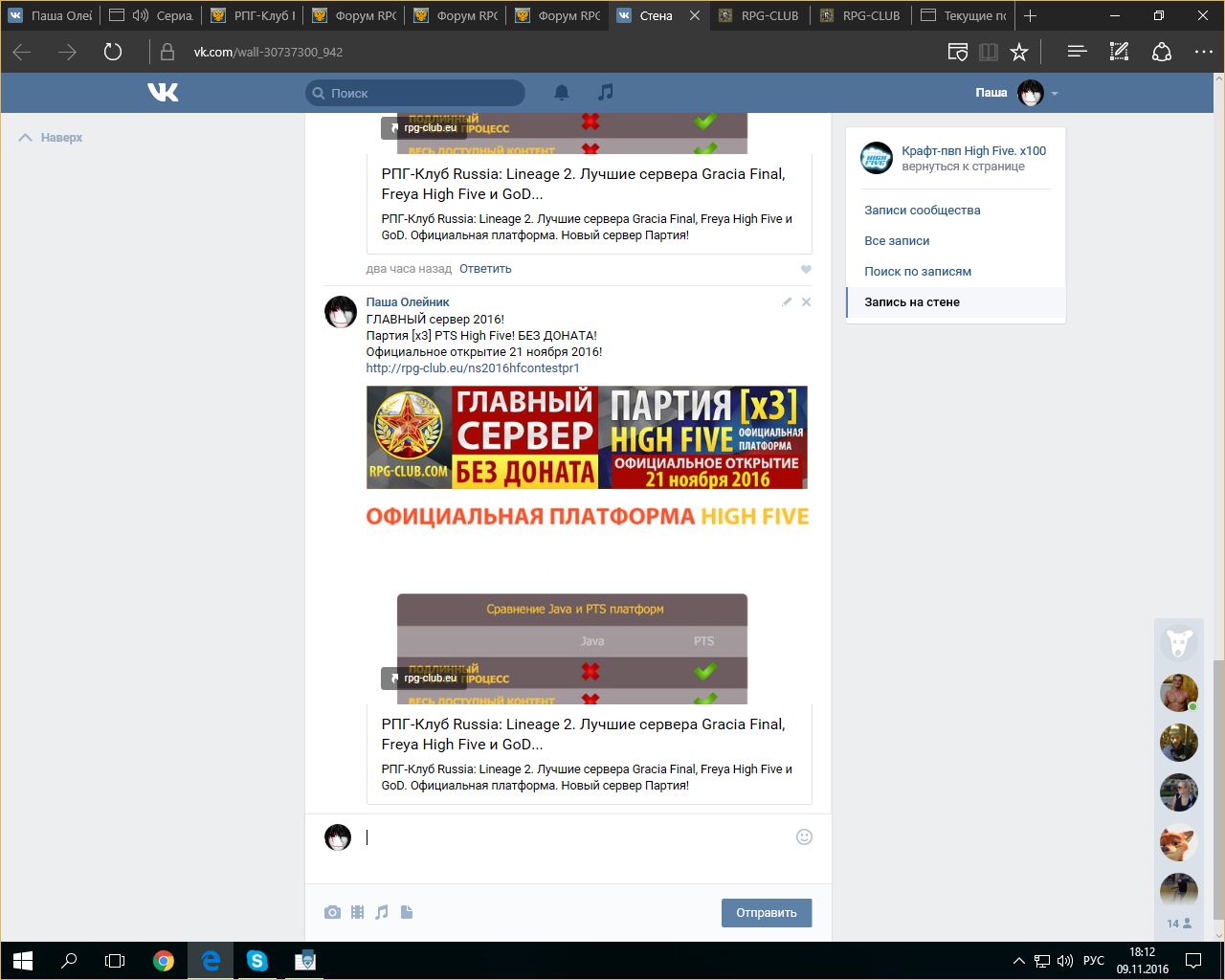Switch to the Текущие browser tab
This screenshot has height=980, width=1225.
[x=963, y=15]
